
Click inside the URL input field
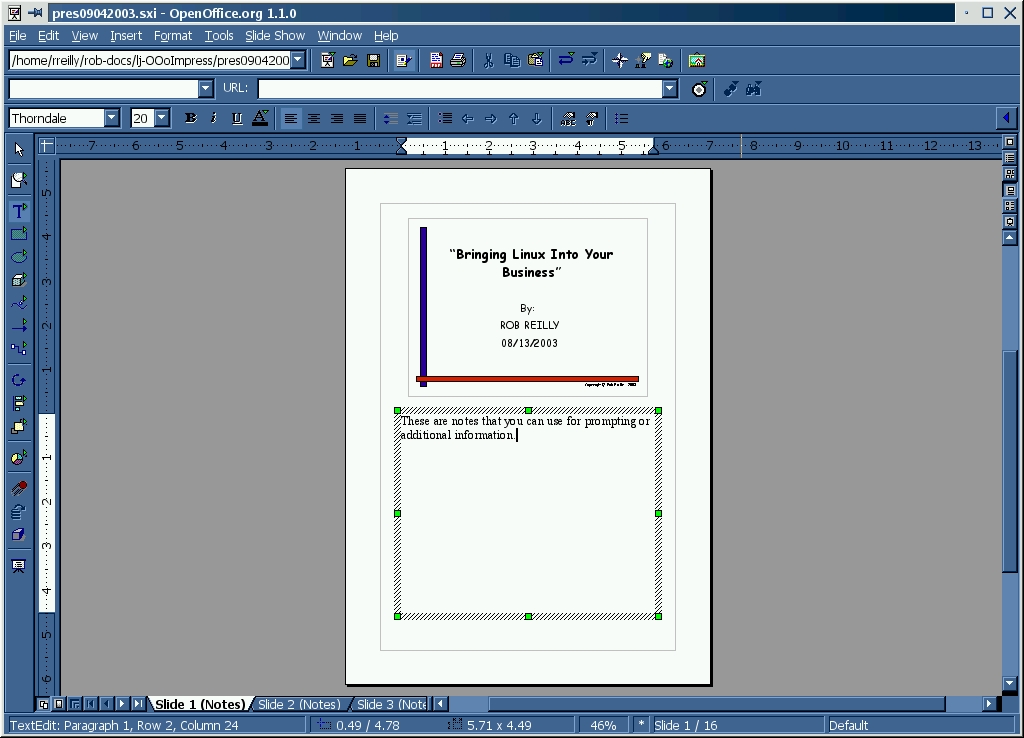(460, 89)
